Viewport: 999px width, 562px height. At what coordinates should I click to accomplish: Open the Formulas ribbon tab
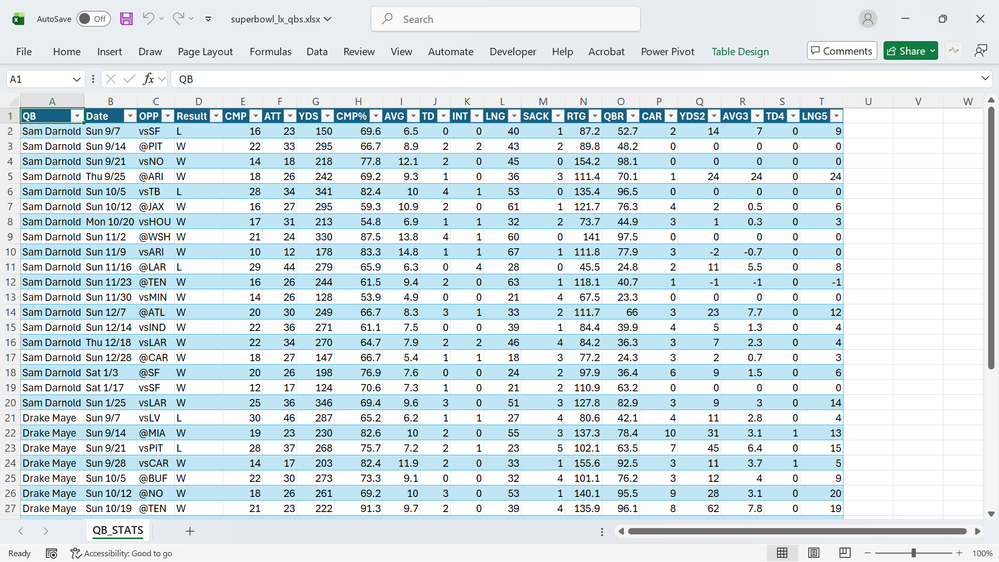click(270, 52)
